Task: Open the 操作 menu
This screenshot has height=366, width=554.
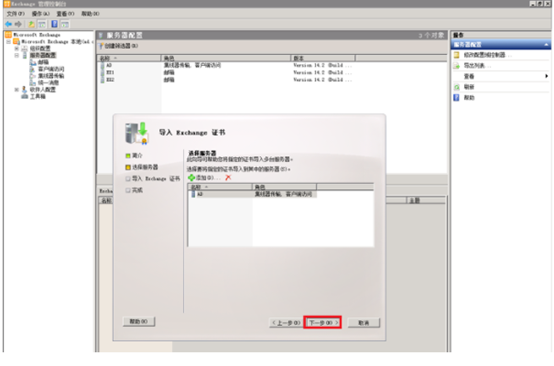Action: 41,14
